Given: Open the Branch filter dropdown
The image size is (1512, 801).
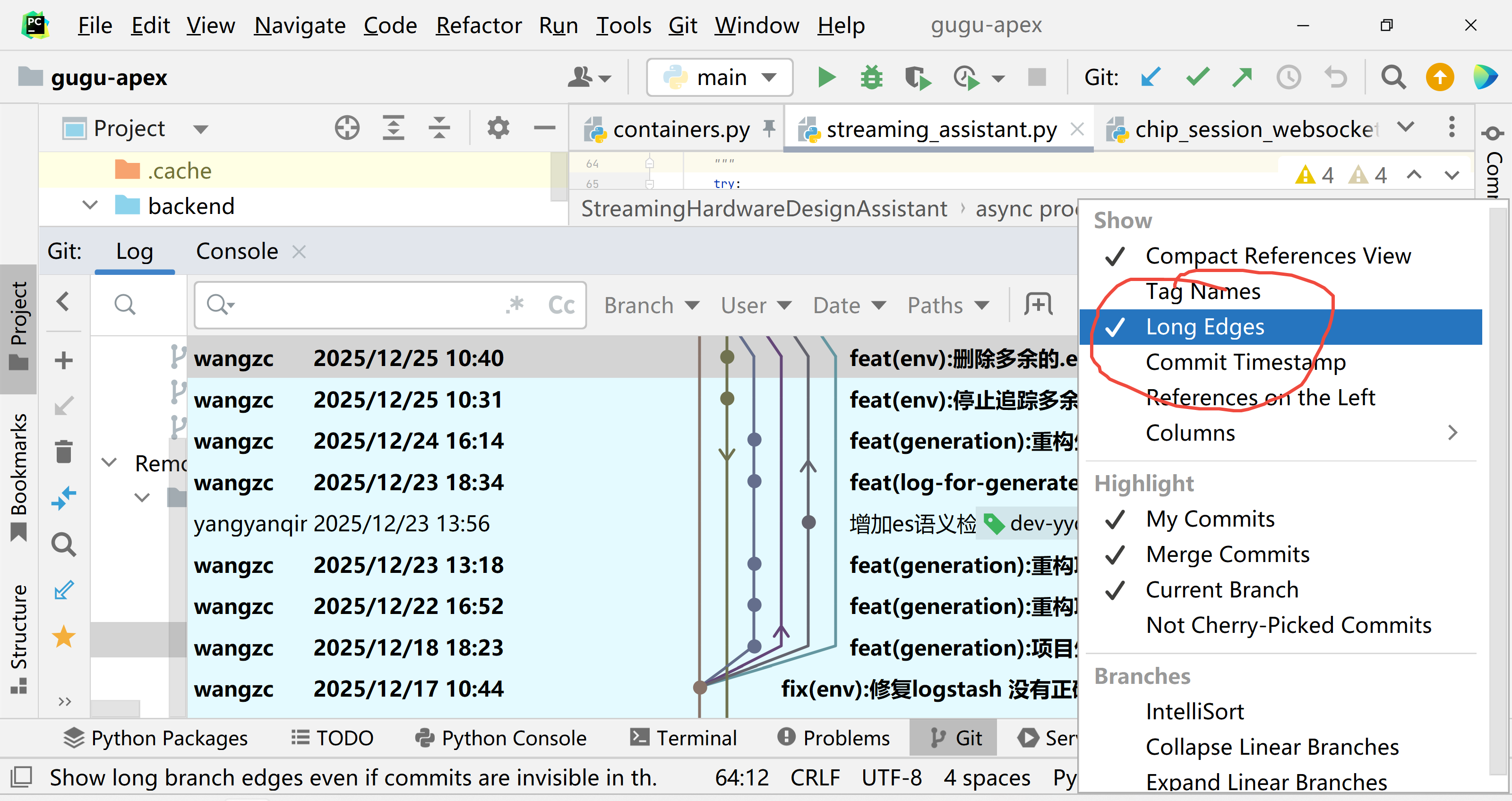Looking at the screenshot, I should click(651, 305).
